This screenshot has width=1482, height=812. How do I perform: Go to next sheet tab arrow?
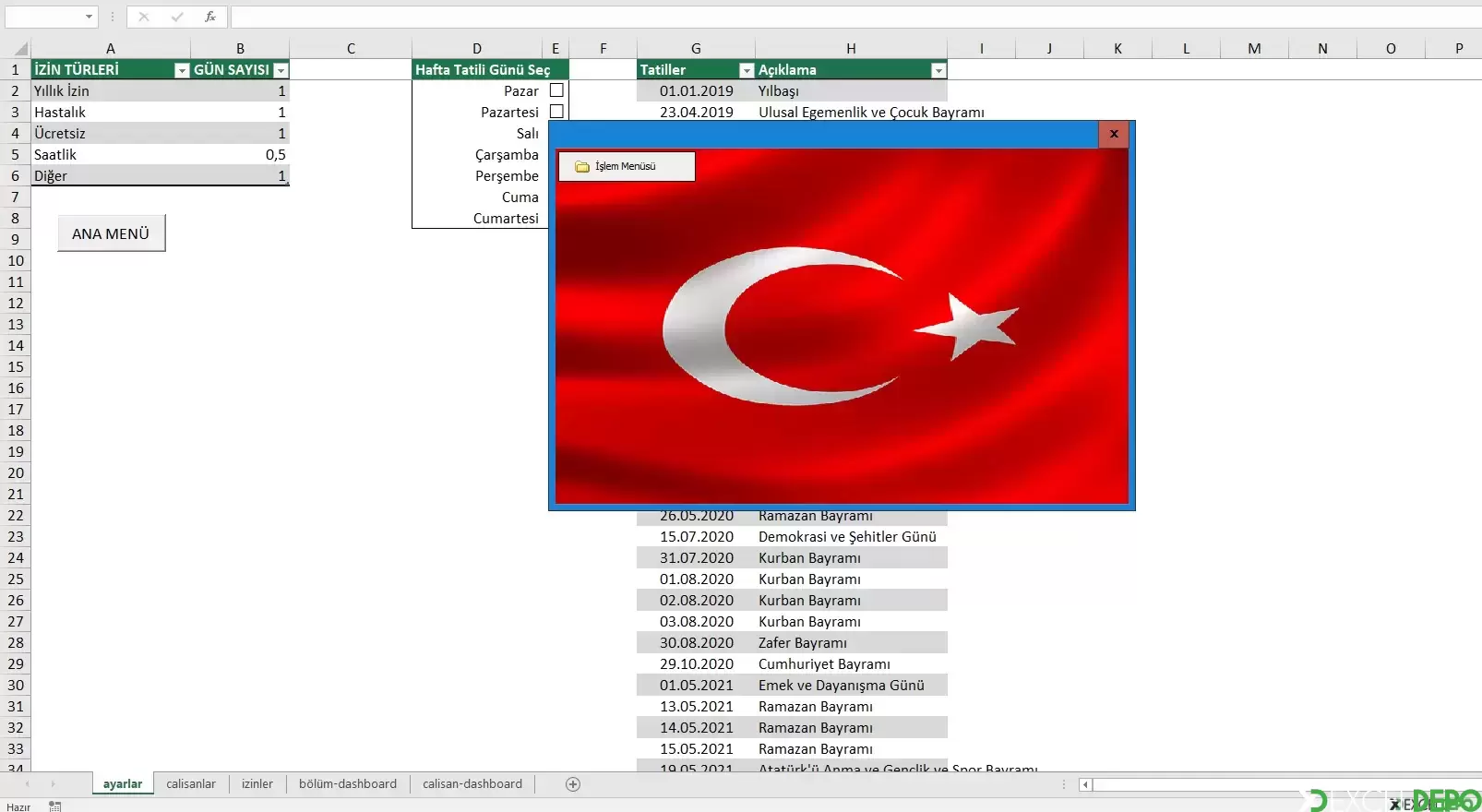[53, 784]
